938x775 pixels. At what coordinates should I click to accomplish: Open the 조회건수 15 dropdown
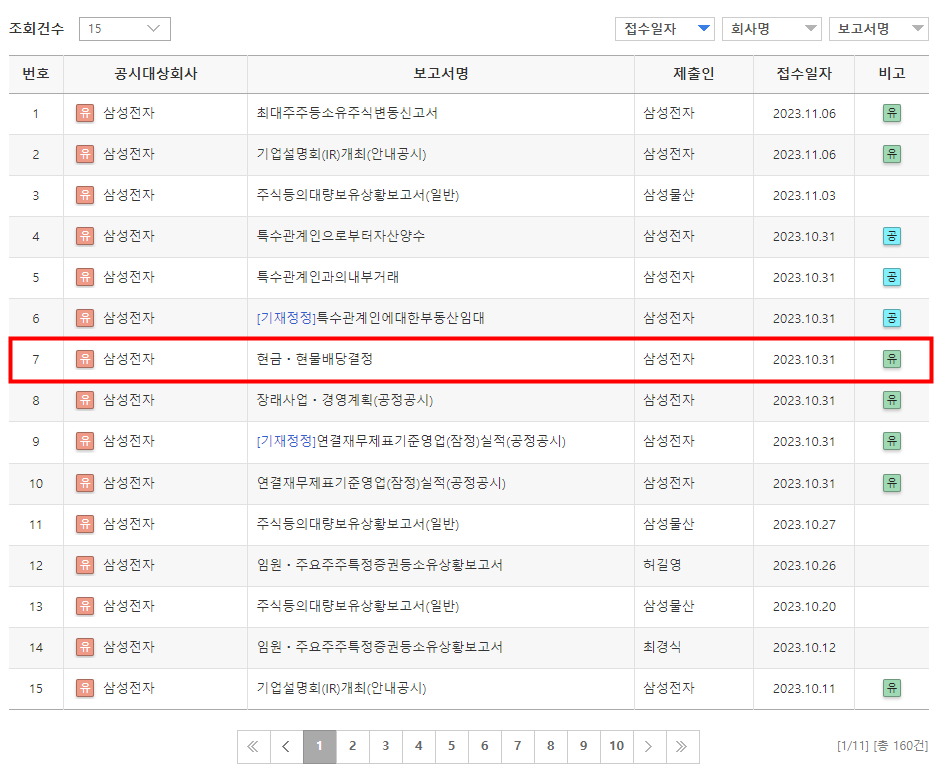124,29
